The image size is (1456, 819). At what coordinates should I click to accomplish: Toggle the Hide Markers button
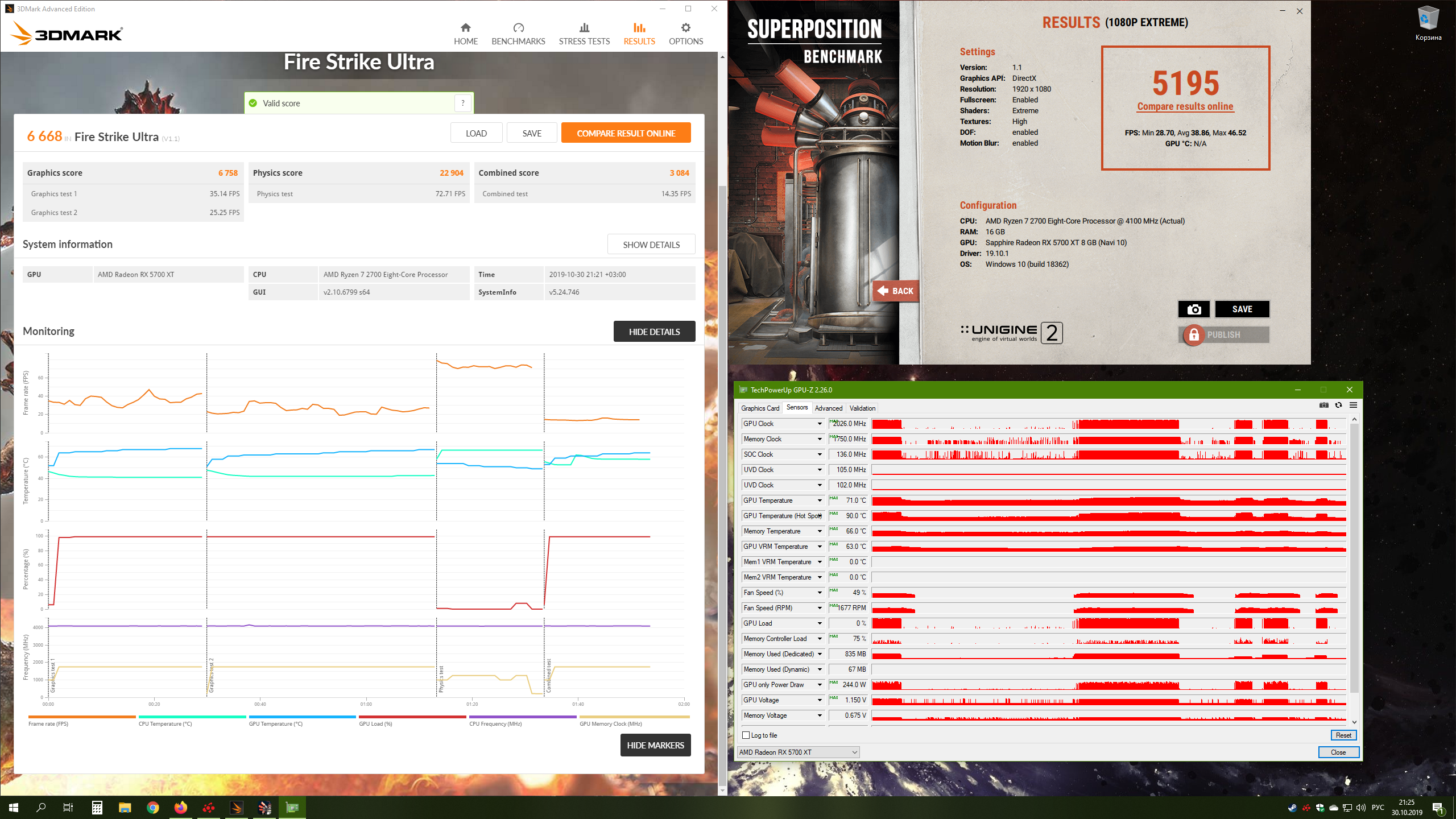[655, 745]
